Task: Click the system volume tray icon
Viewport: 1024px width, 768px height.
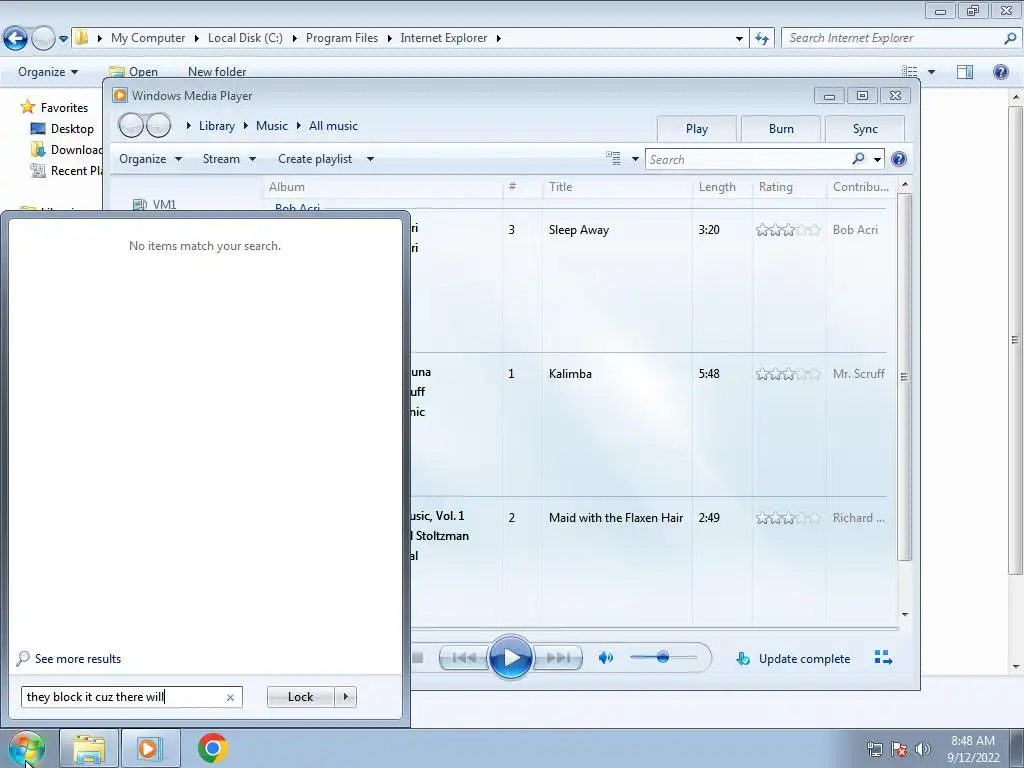Action: 922,749
